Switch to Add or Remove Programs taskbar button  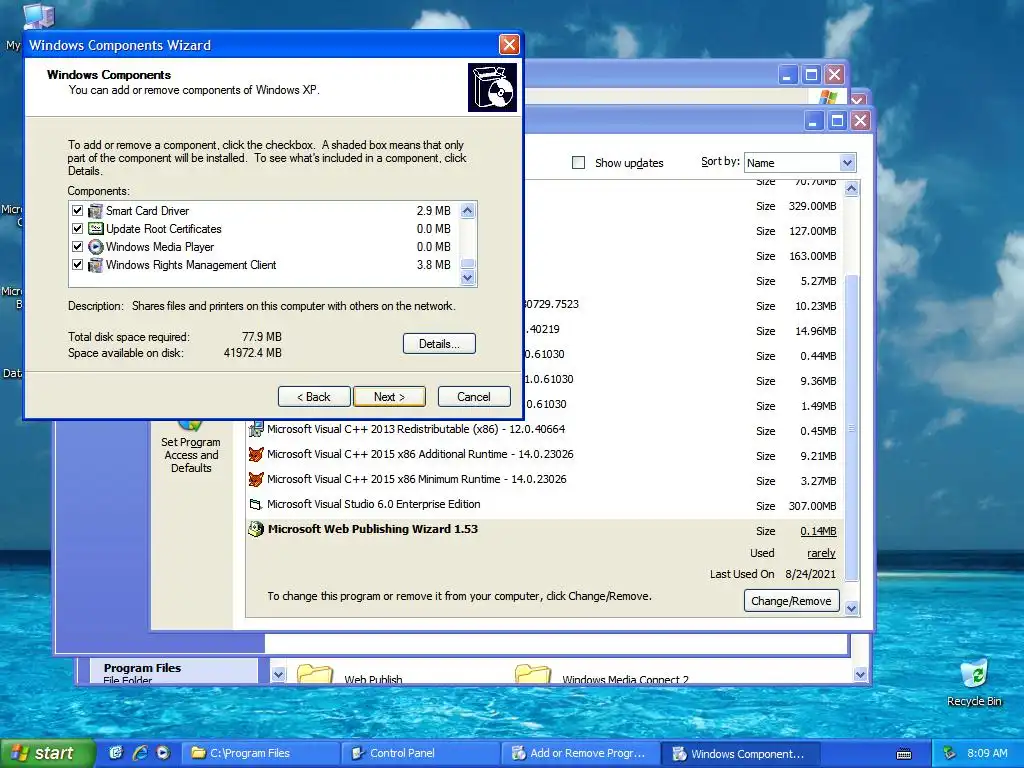(x=581, y=754)
